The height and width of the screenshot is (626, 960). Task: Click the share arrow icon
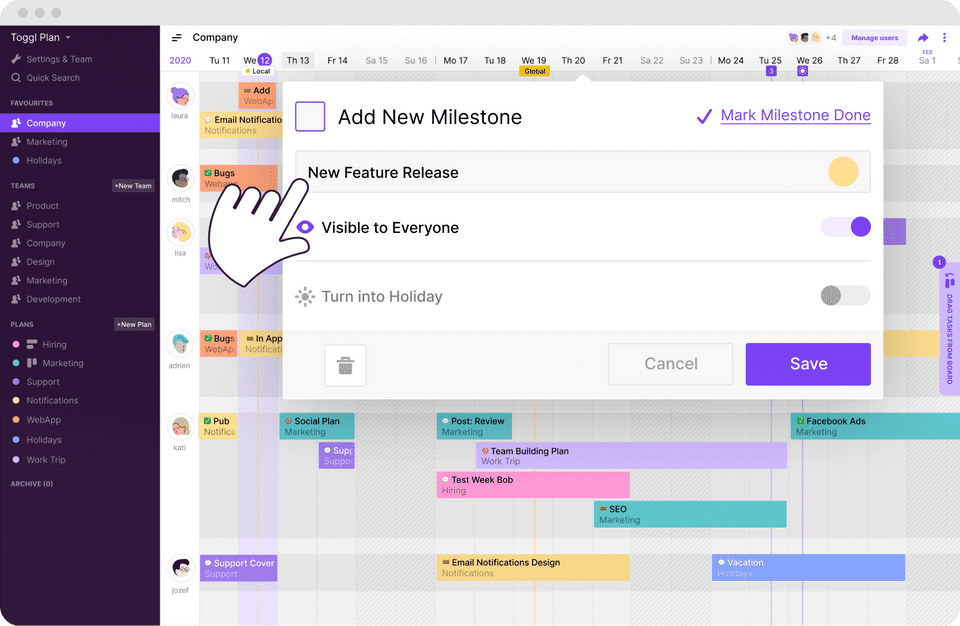point(923,38)
